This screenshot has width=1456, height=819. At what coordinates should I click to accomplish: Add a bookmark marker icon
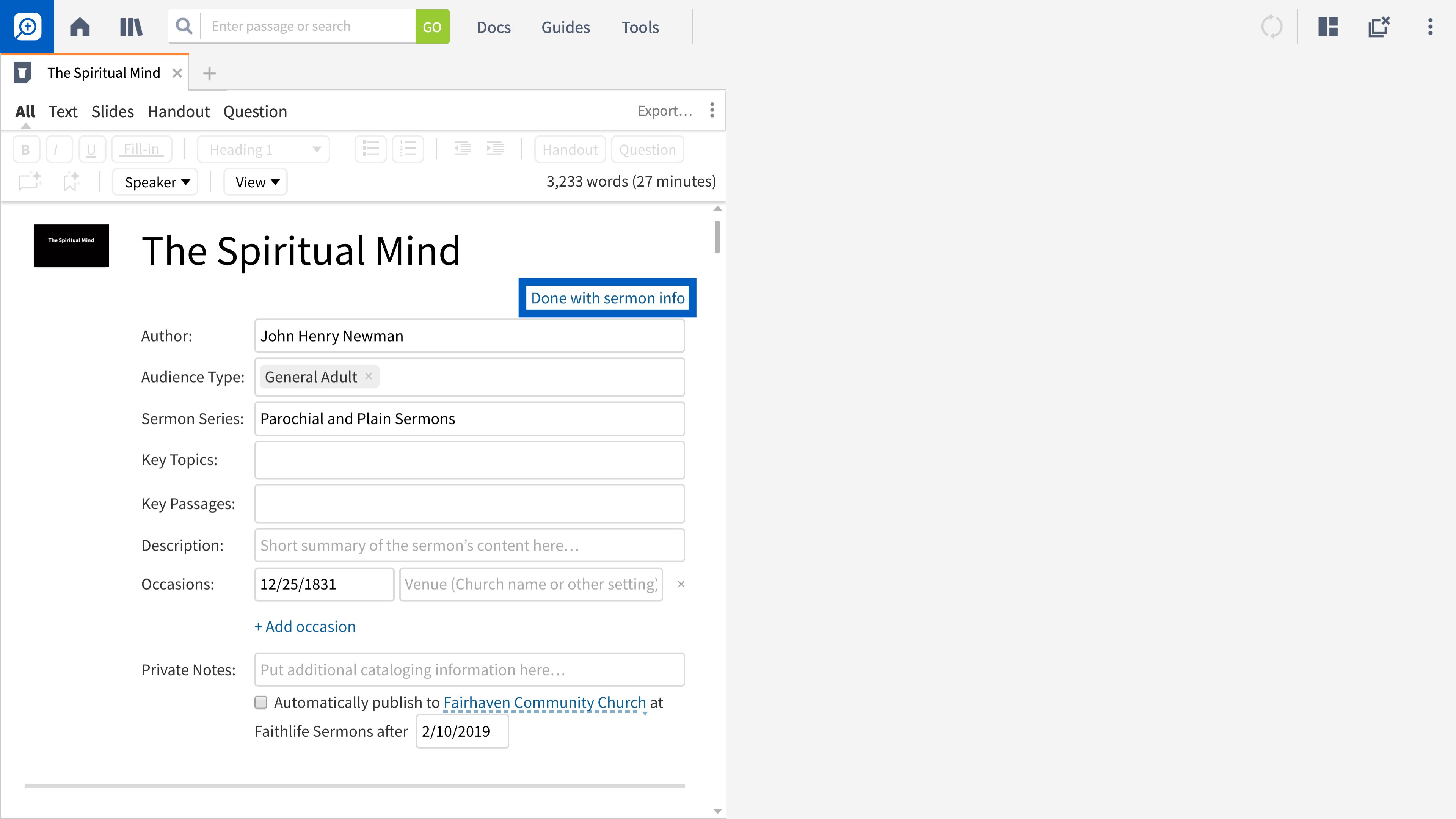[71, 182]
